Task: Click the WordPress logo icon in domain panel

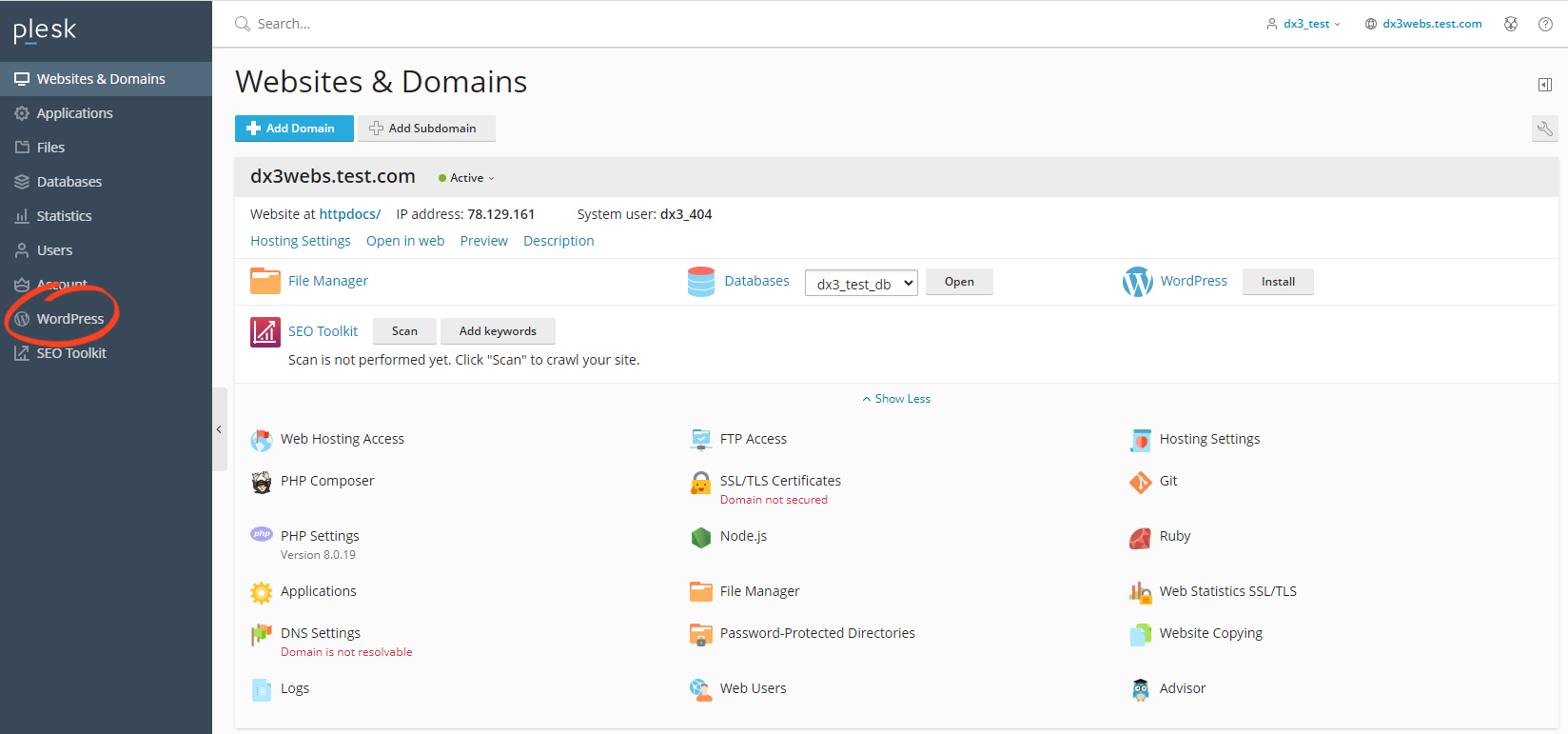Action: tap(1138, 282)
